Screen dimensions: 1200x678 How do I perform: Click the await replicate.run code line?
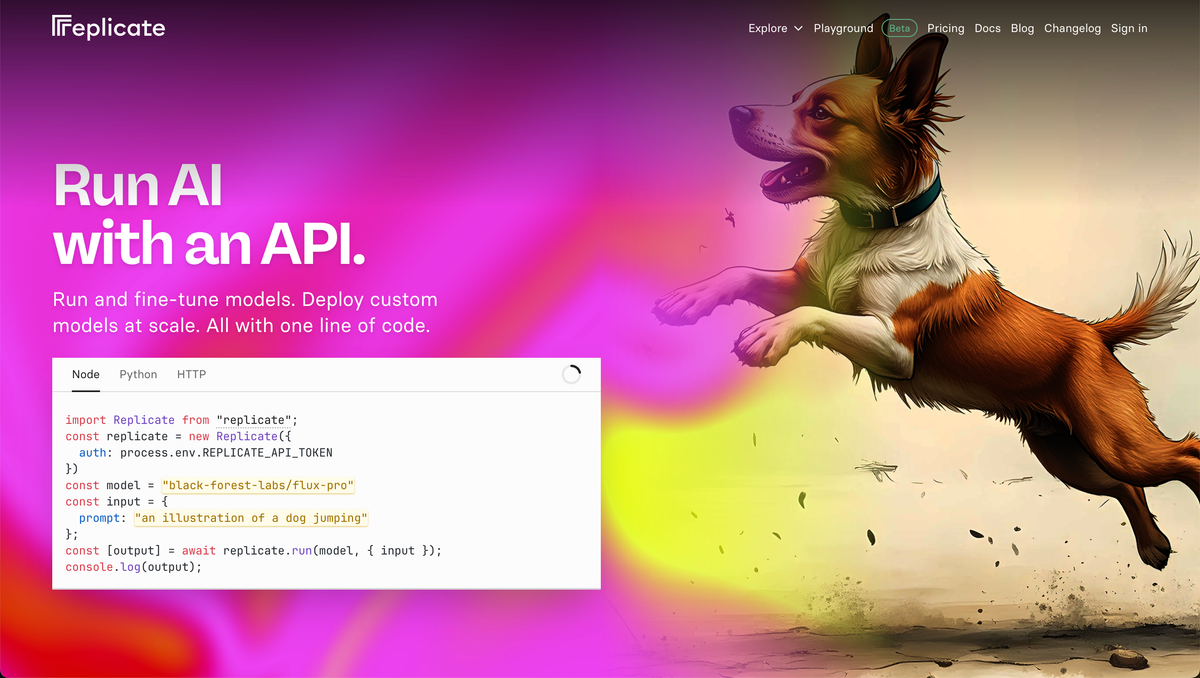[x=253, y=550]
